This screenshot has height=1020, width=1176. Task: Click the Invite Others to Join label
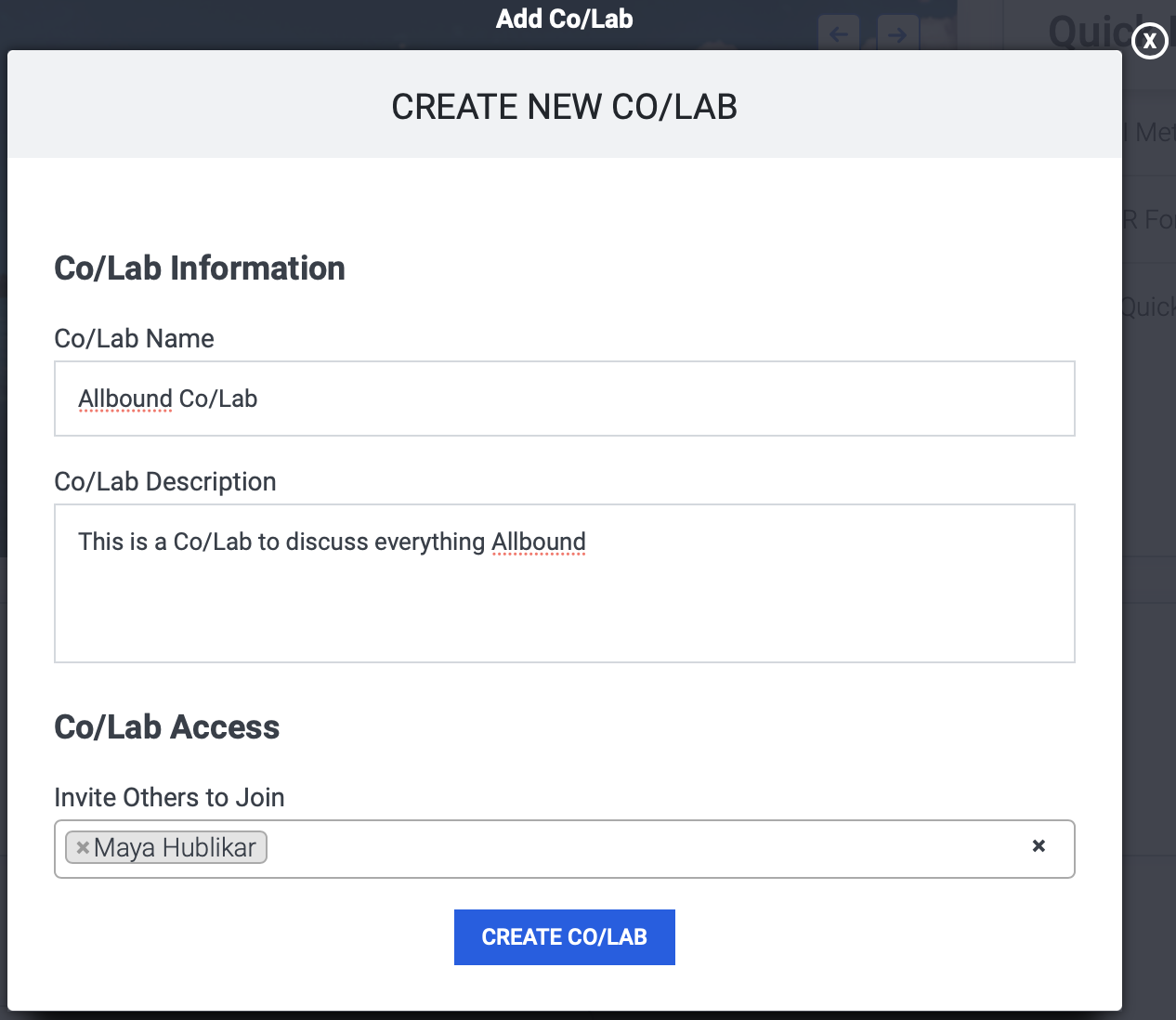coord(170,797)
